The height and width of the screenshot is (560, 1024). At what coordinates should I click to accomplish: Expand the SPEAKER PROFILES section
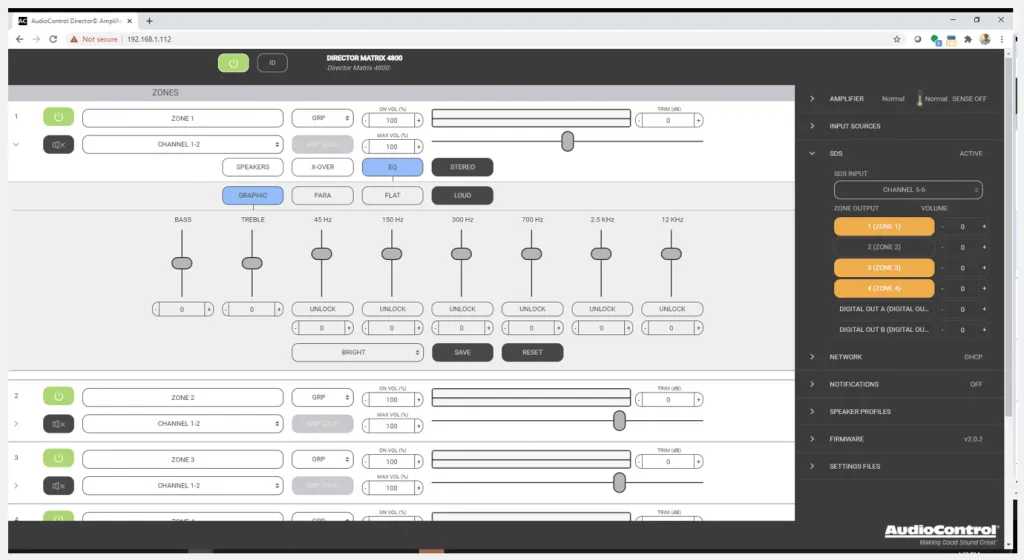(x=812, y=412)
